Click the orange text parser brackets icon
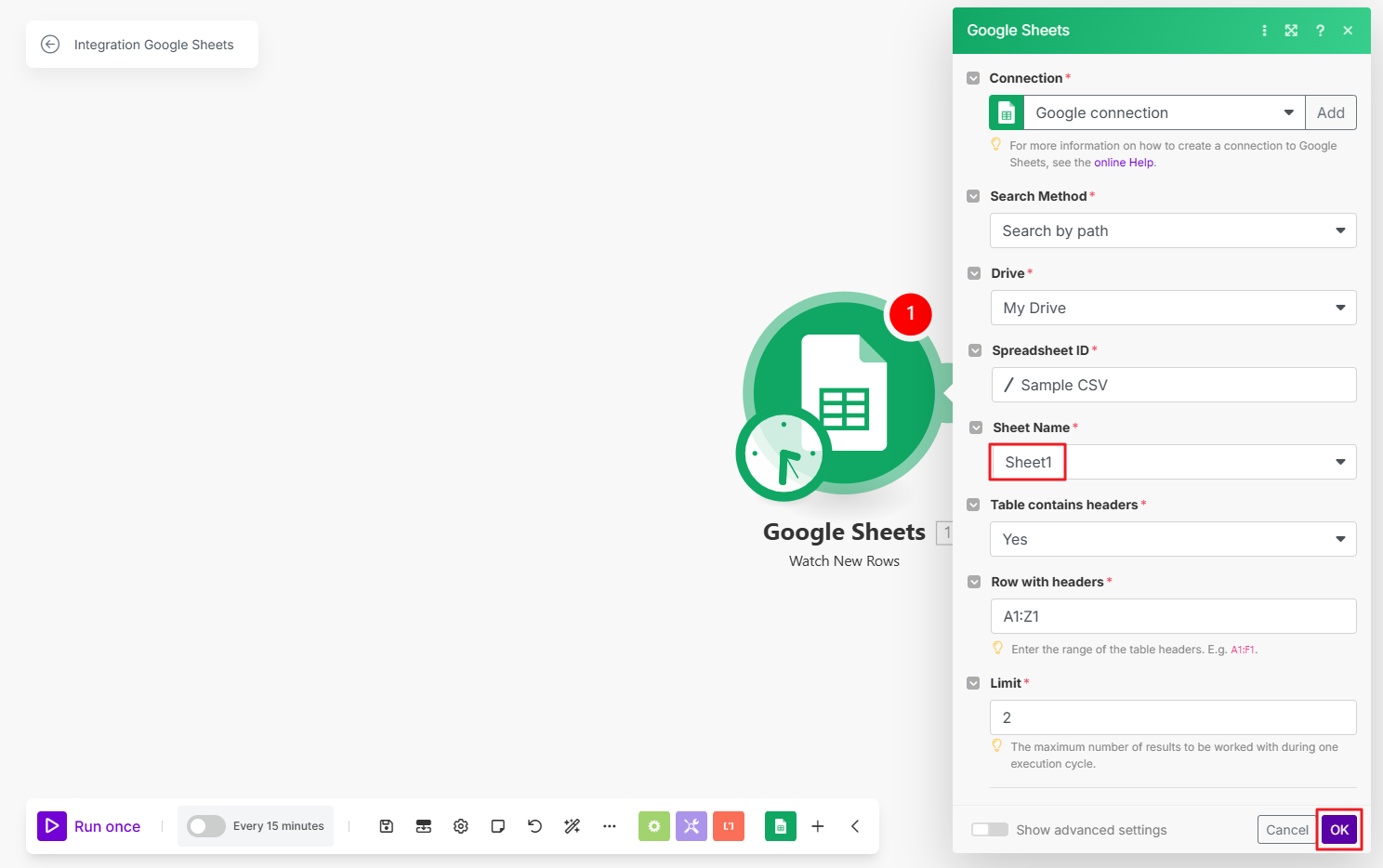This screenshot has width=1383, height=868. pyautogui.click(x=729, y=826)
